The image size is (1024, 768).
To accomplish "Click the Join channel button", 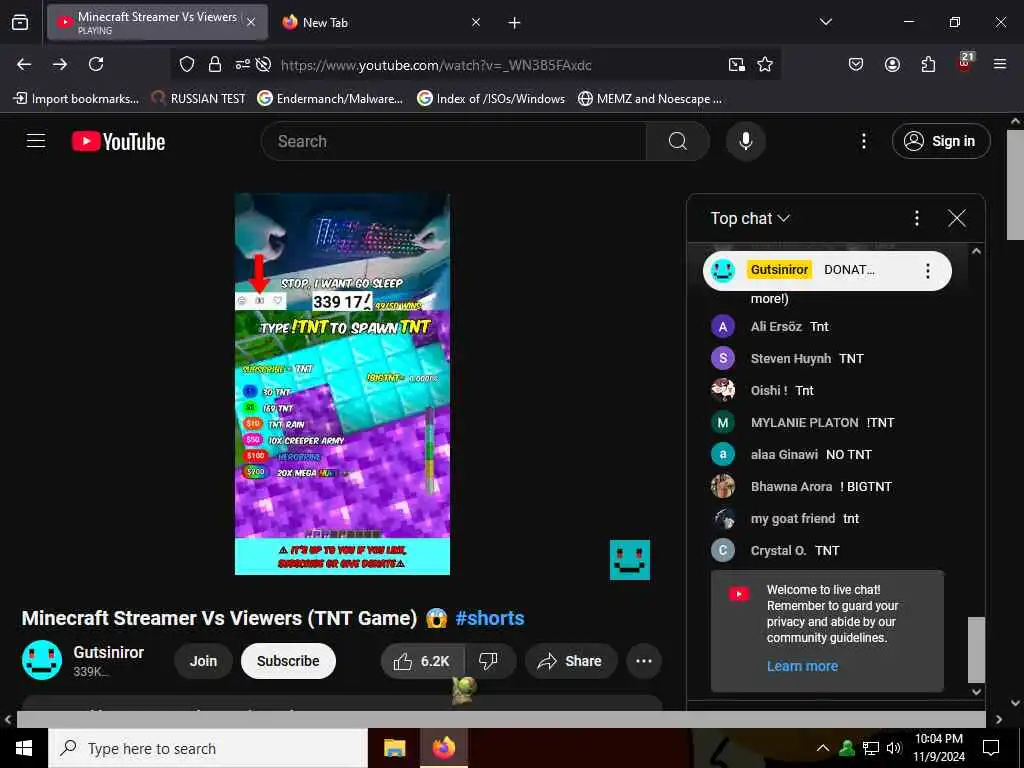I will (203, 661).
